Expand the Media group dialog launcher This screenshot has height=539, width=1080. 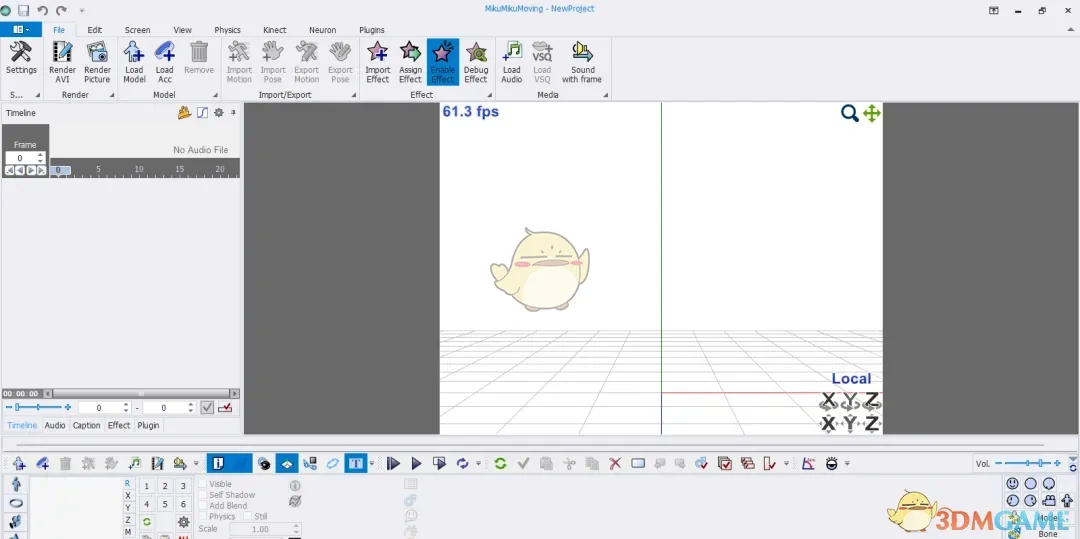[604, 96]
